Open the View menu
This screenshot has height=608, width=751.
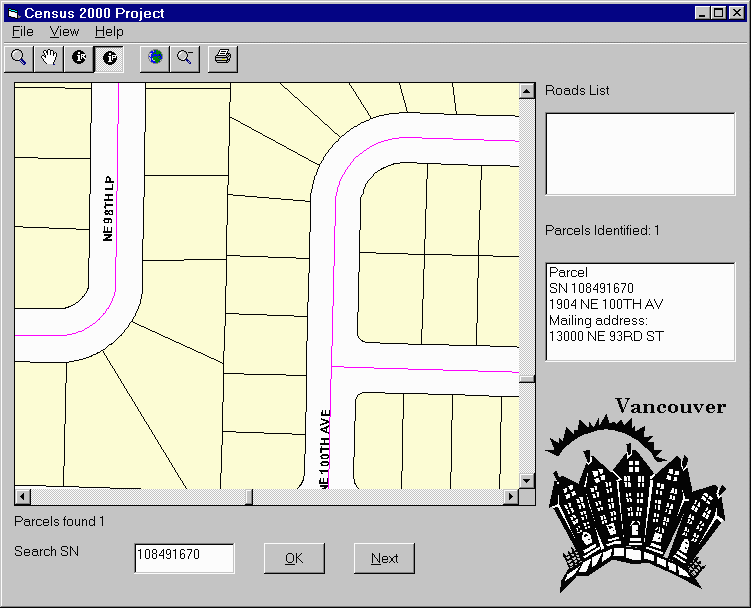[x=64, y=32]
